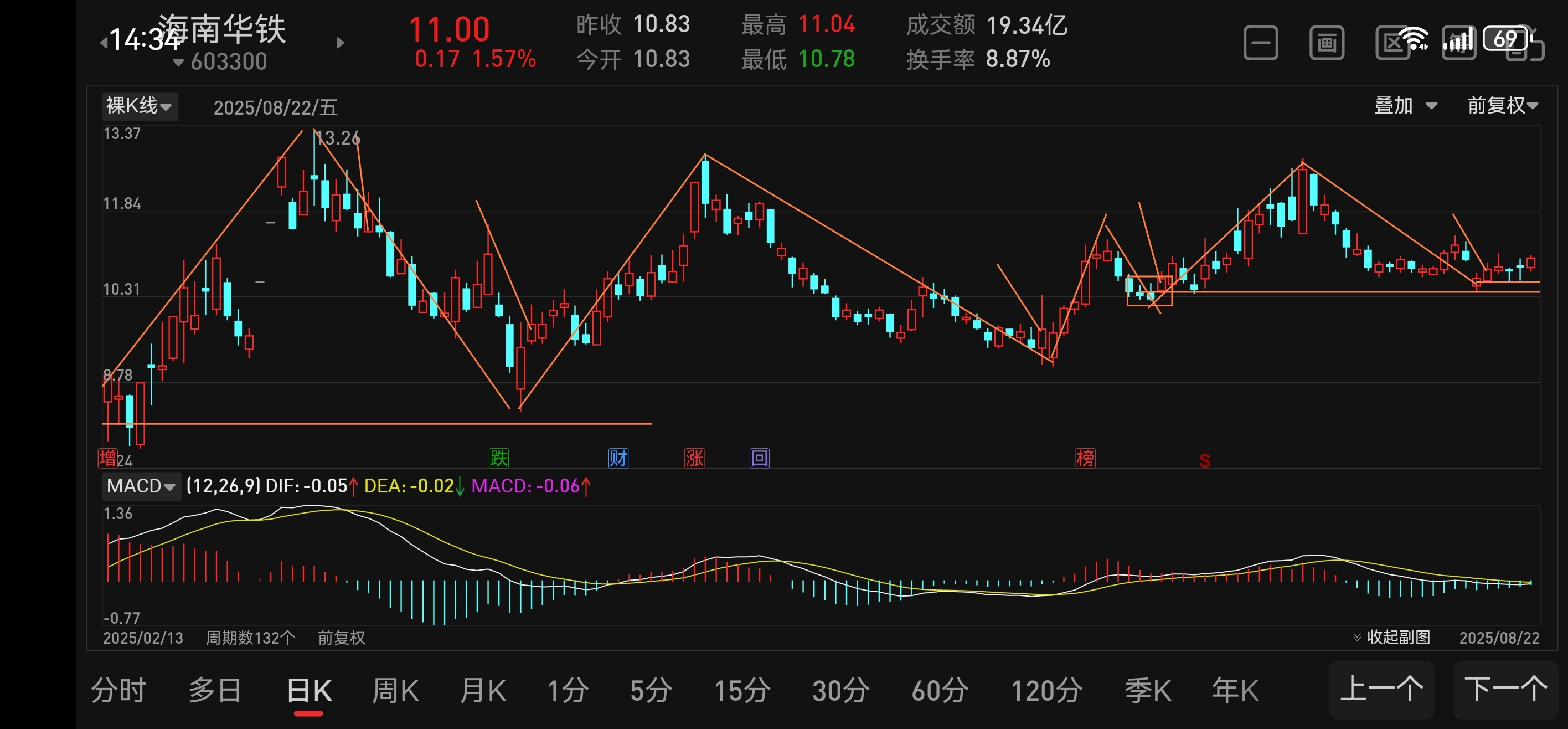Select the 15分 timeframe tab
This screenshot has width=1568, height=729.
pos(742,691)
